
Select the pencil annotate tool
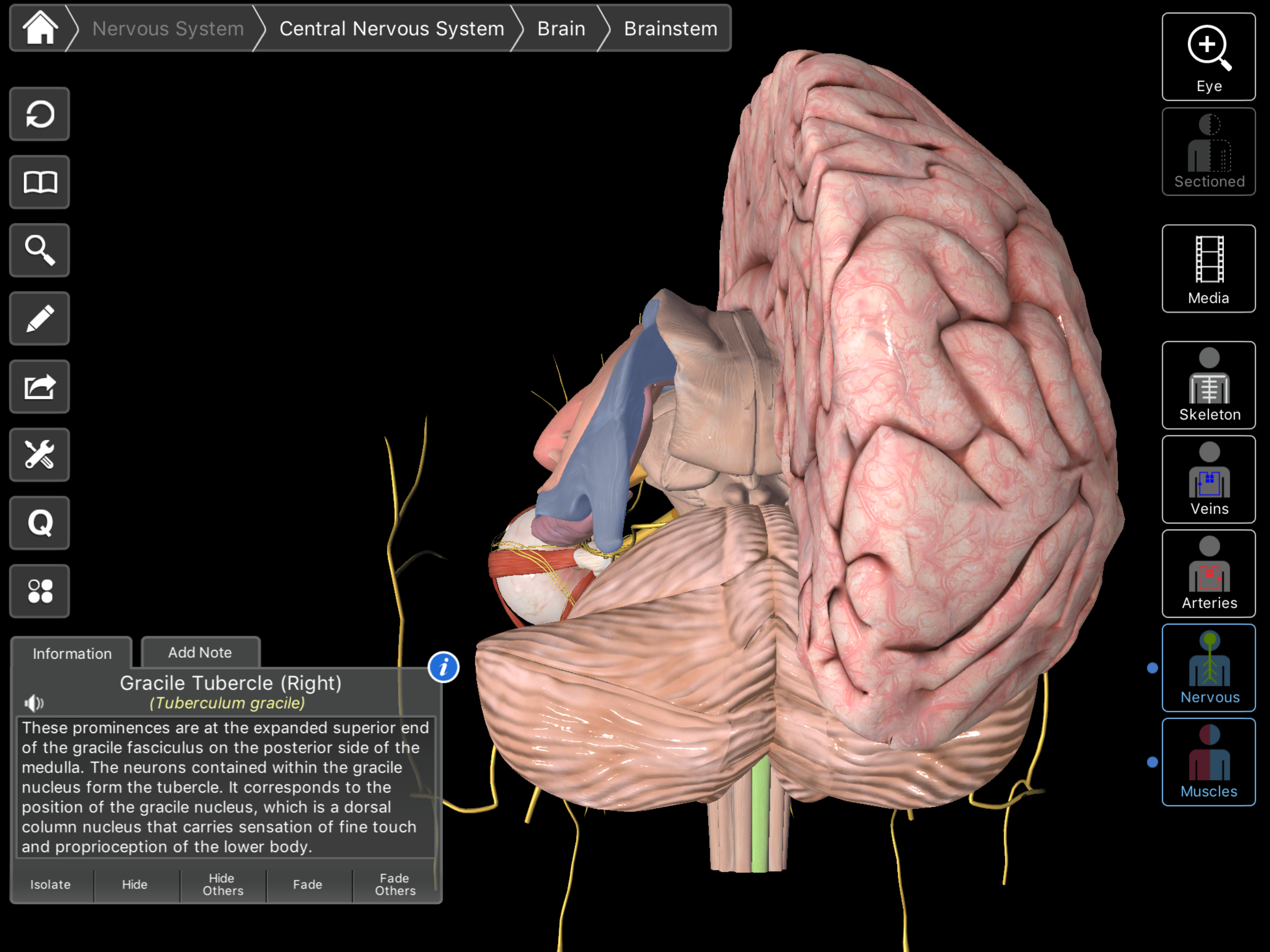[x=40, y=319]
